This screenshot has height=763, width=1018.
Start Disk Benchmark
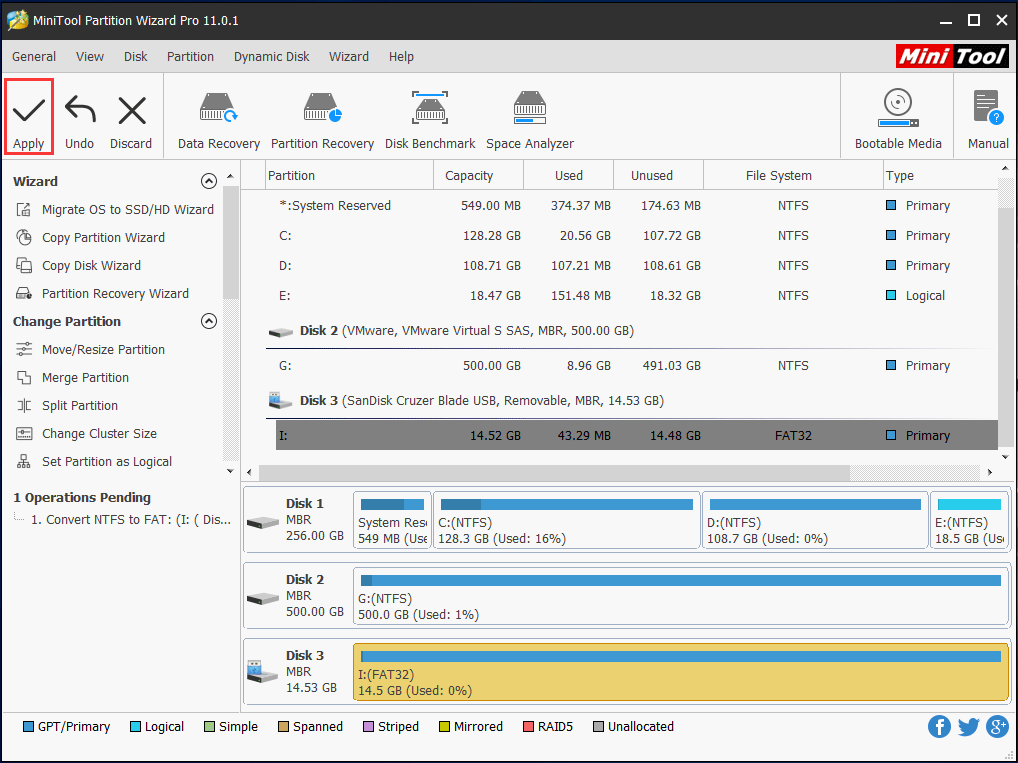(x=430, y=121)
